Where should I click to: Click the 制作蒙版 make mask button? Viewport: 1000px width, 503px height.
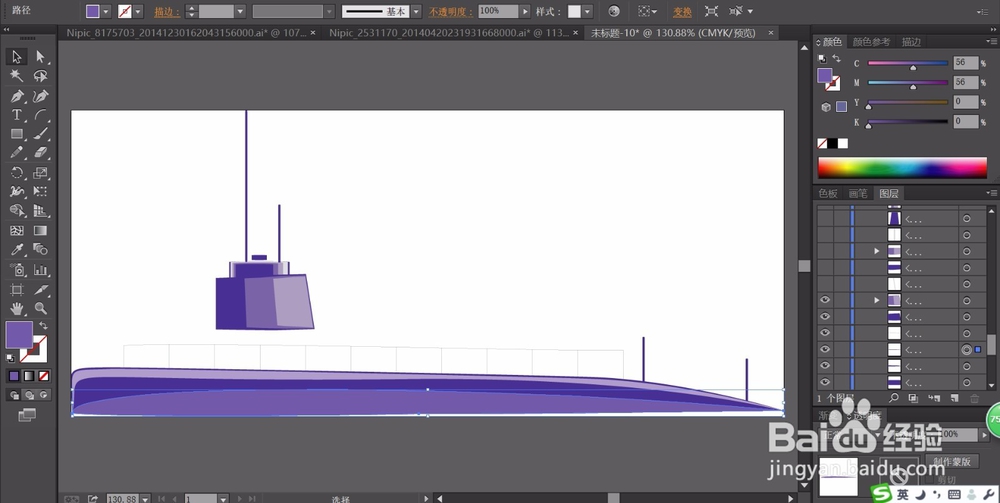click(952, 461)
